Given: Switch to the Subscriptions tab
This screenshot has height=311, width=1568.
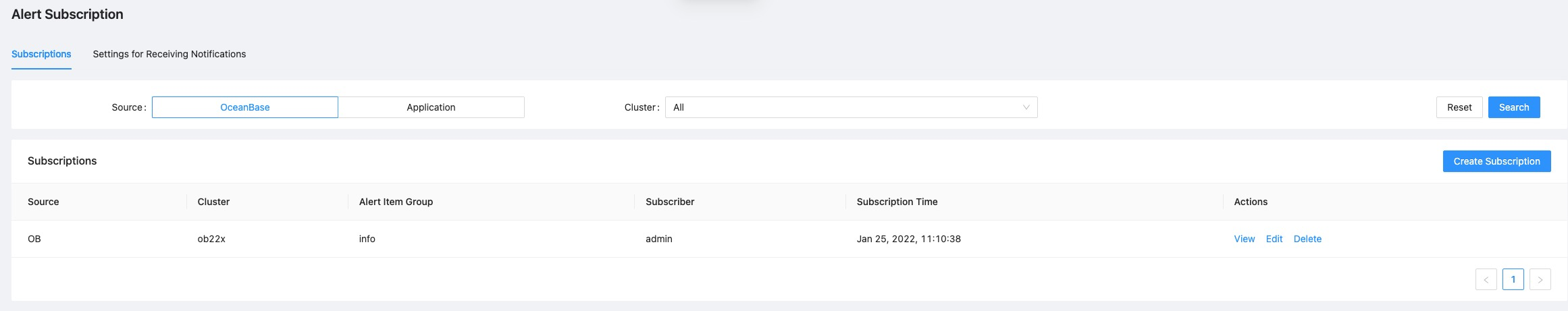Looking at the screenshot, I should [x=41, y=54].
